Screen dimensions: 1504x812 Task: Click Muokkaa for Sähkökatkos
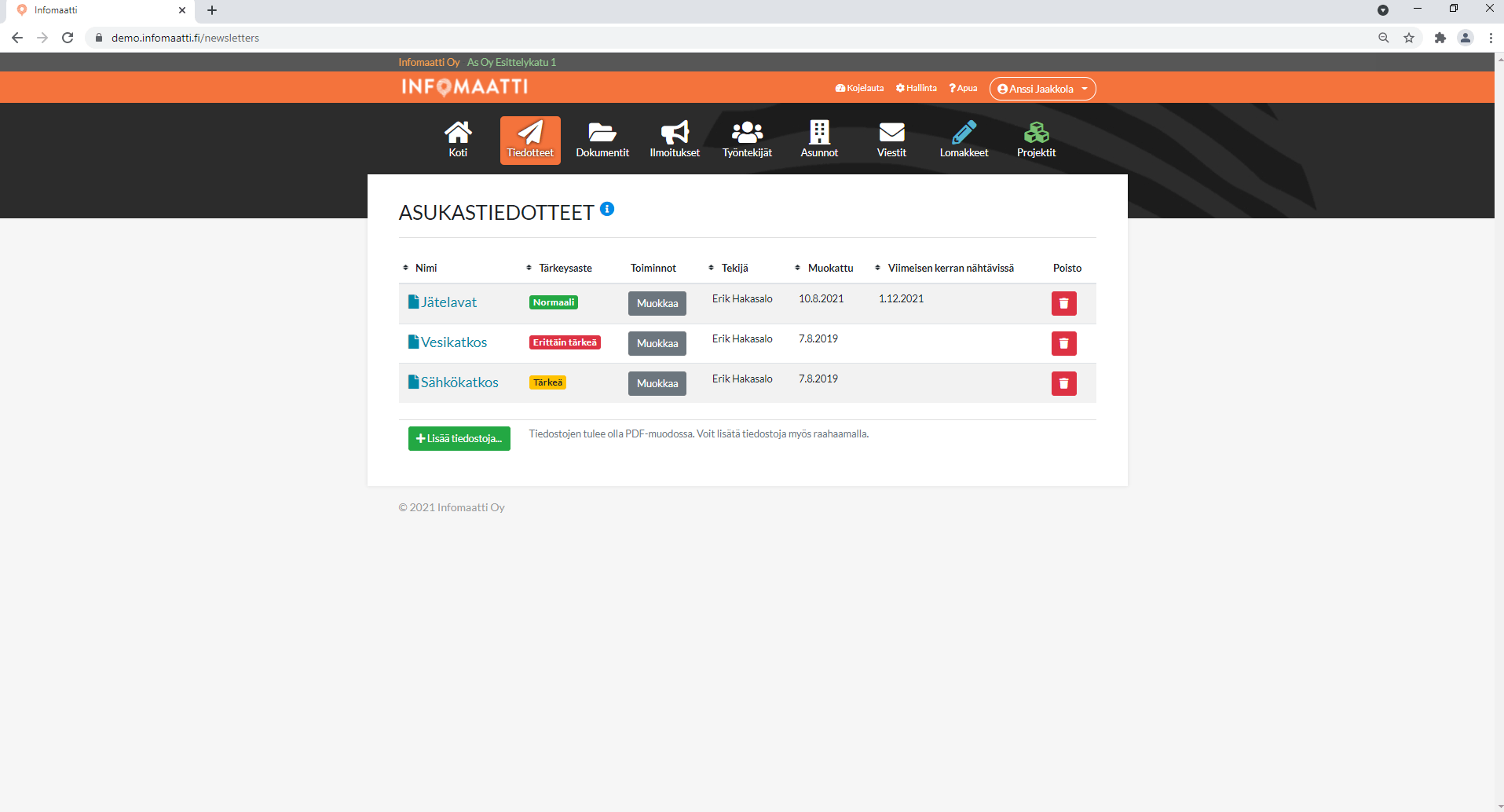[x=657, y=383]
